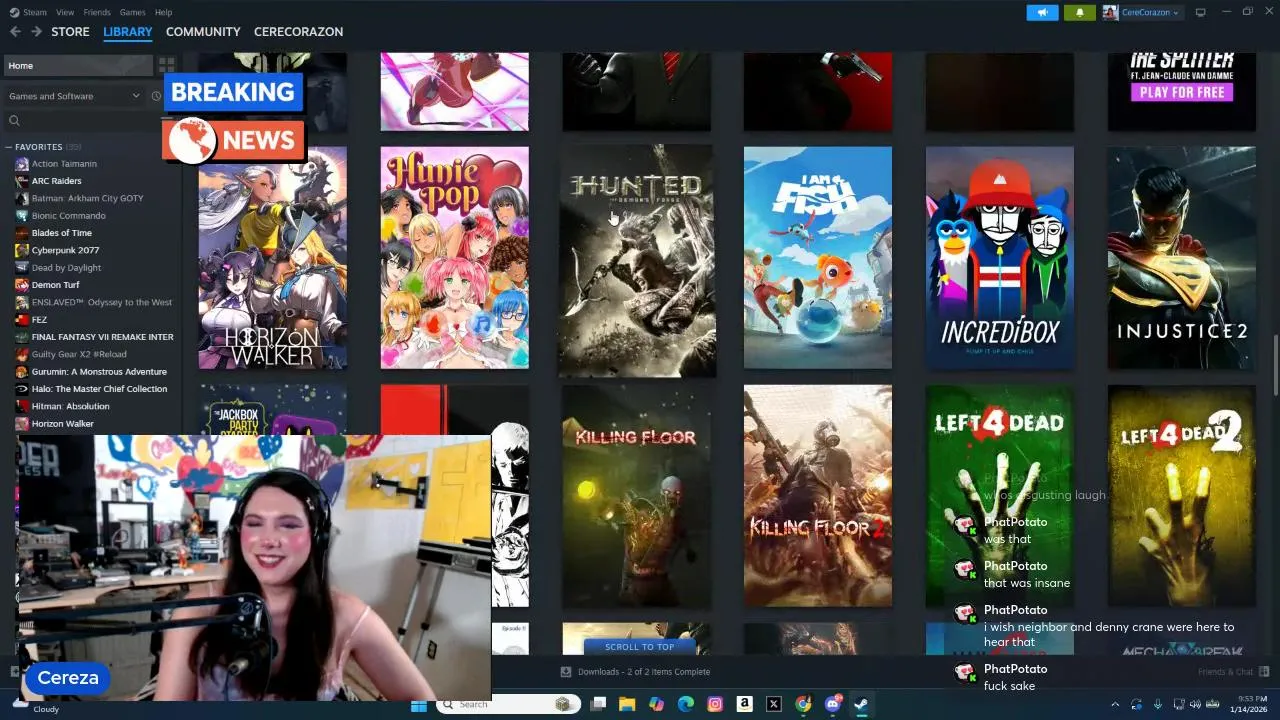
Task: Select Halo: The Master Chief Collection
Action: [99, 389]
